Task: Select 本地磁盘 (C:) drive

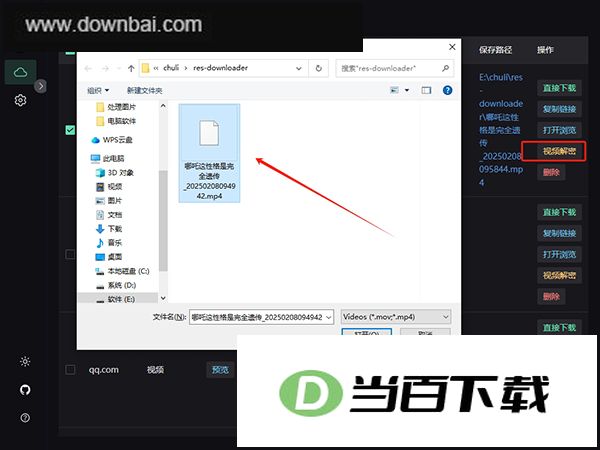Action: point(122,271)
